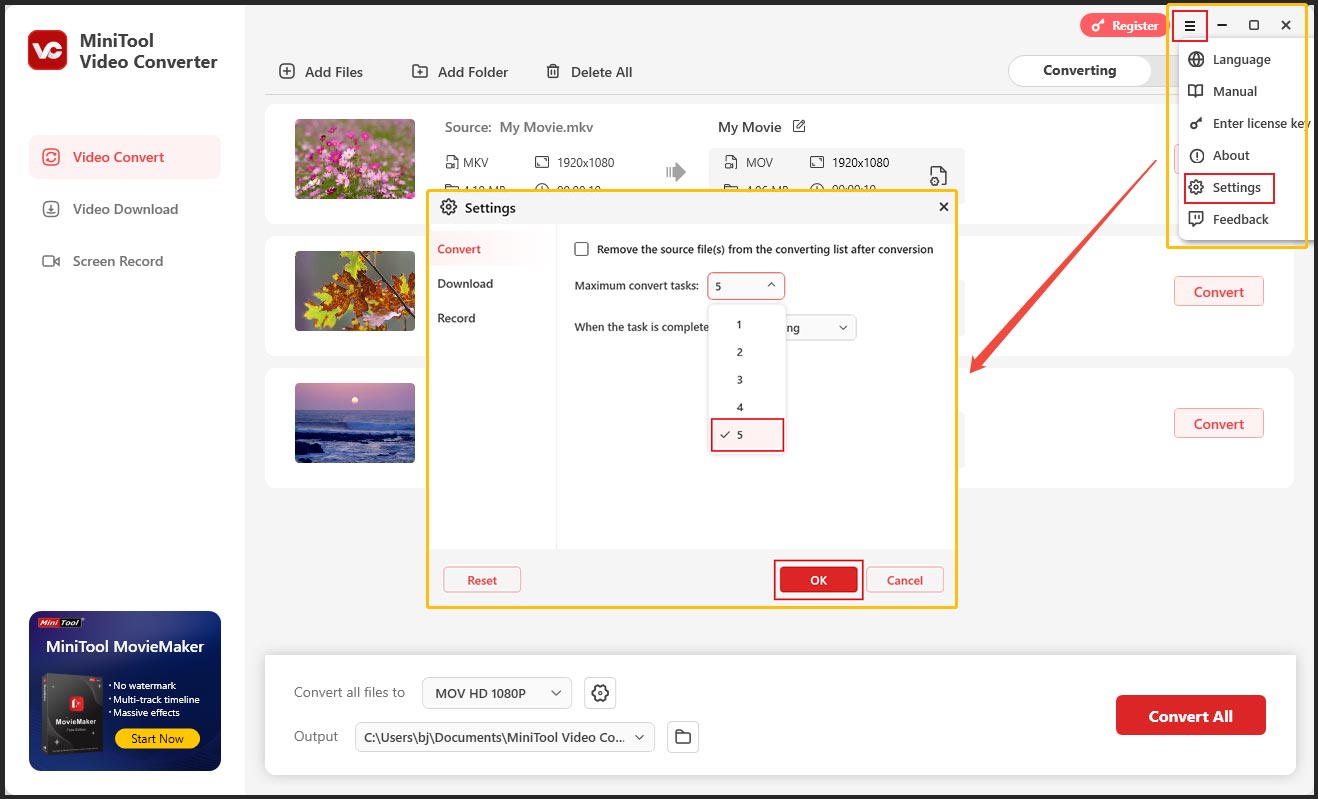
Task: Expand the Output path dropdown
Action: 505,737
